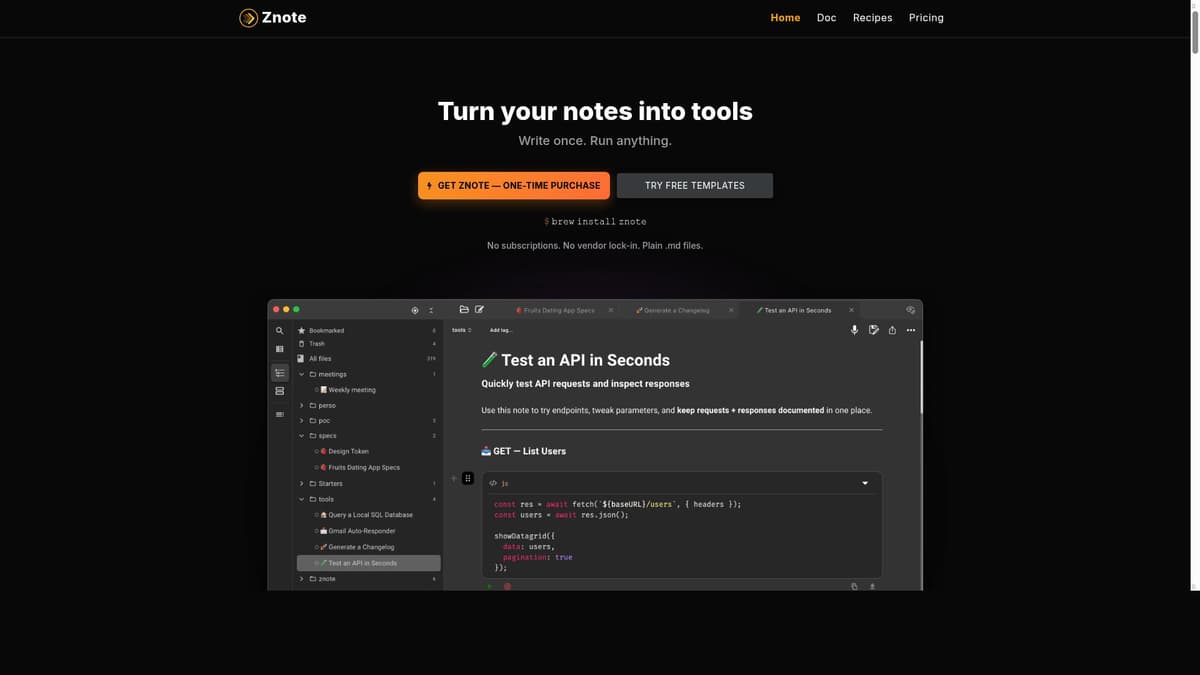The height and width of the screenshot is (675, 1200).
Task: Expand the perso folder in the sidebar
Action: pyautogui.click(x=300, y=405)
